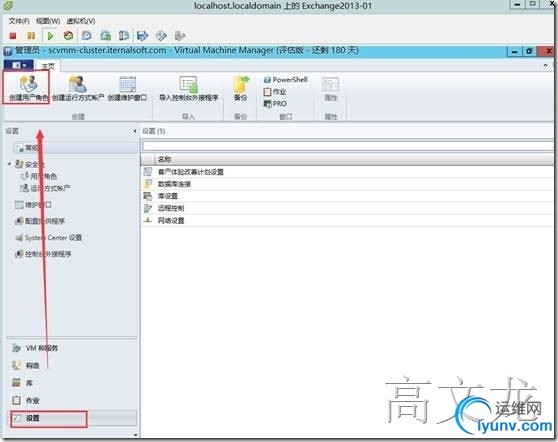Pause the virtual machine
Screen dimensions: 558x442
(31, 36)
